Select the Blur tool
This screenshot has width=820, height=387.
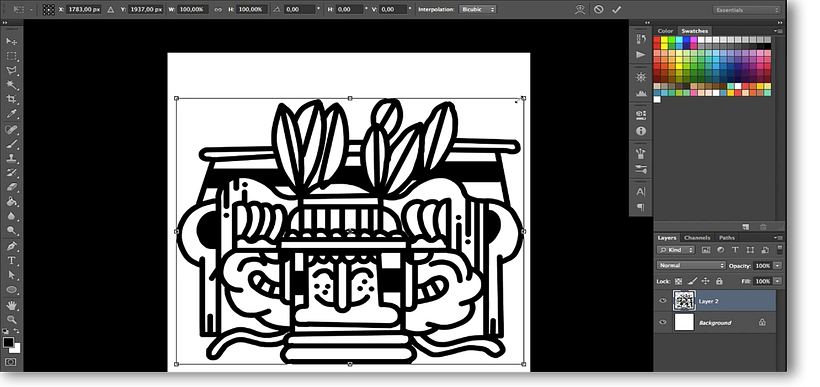pos(12,216)
